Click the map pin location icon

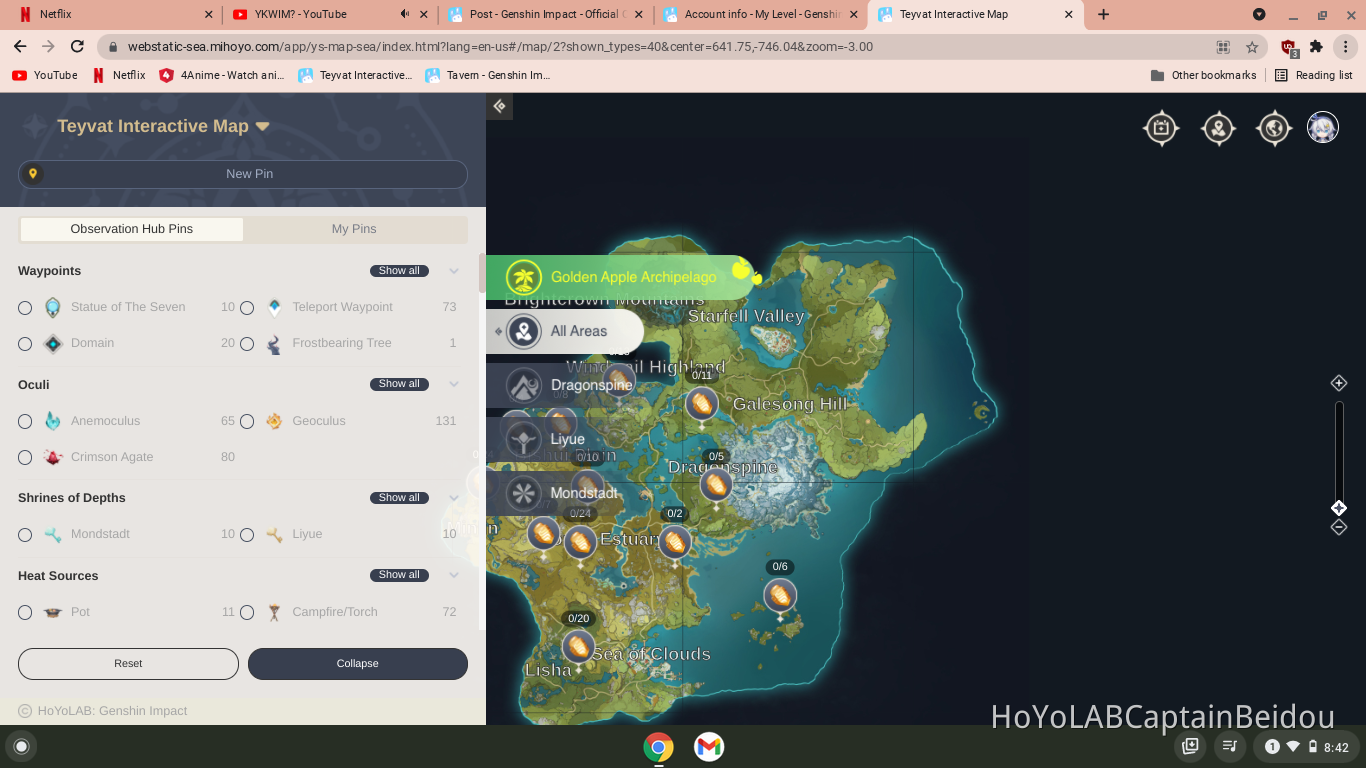pyautogui.click(x=1218, y=128)
